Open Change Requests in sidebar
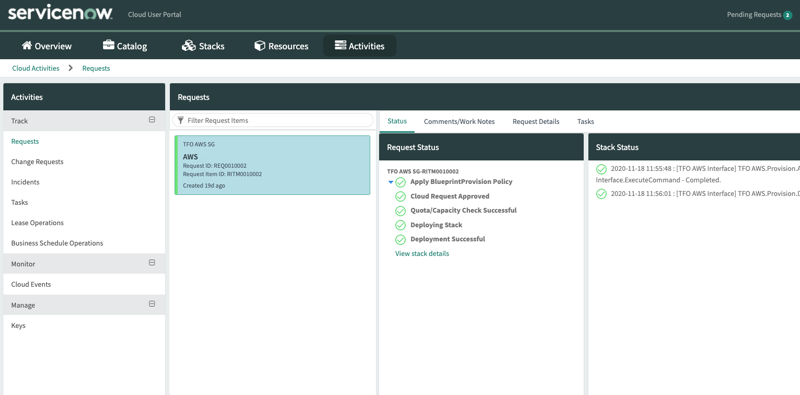The width and height of the screenshot is (800, 395). (x=37, y=162)
